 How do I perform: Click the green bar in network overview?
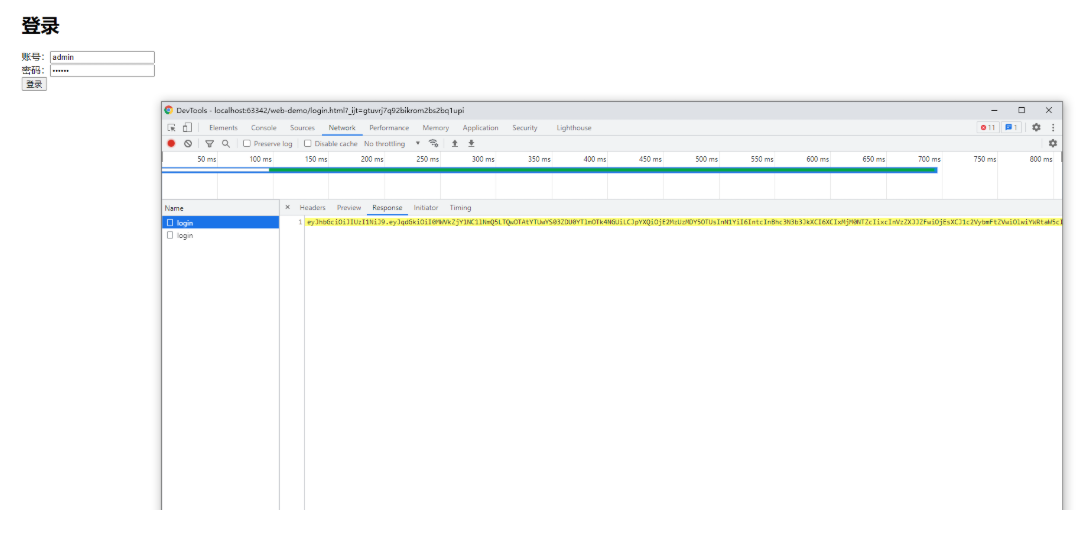[603, 170]
